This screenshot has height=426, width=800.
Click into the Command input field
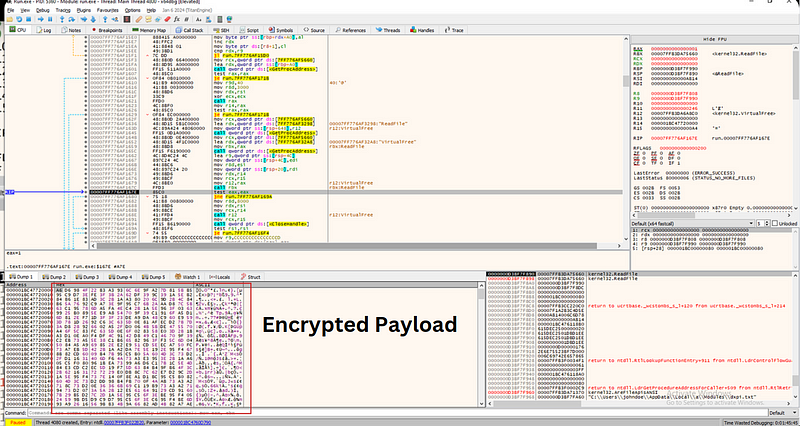tap(397, 413)
